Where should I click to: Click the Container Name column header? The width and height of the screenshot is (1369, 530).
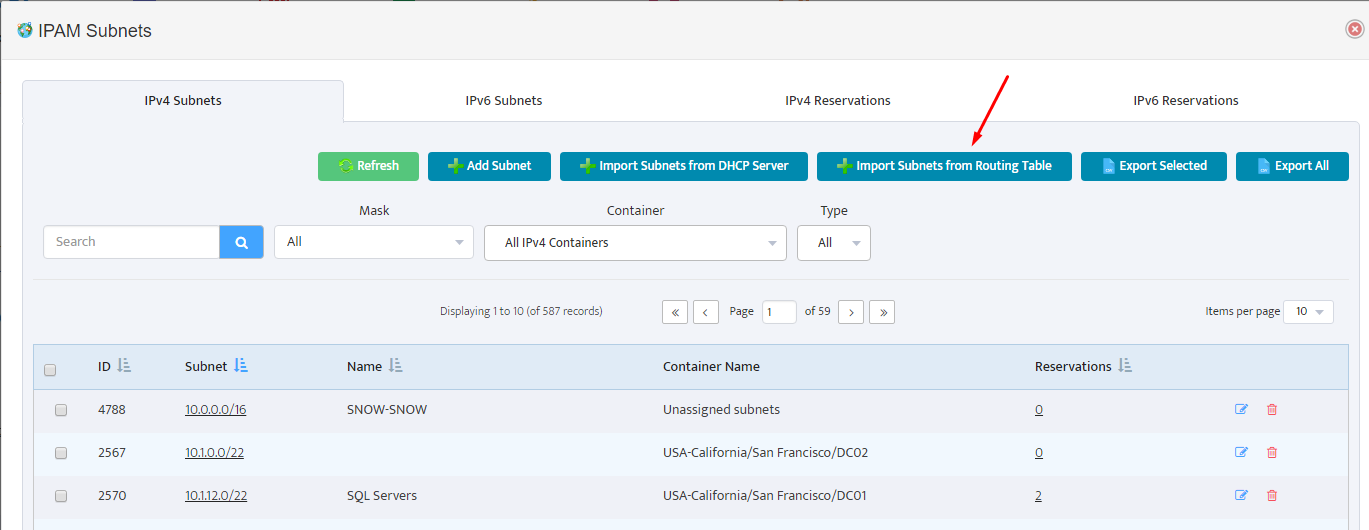[711, 366]
